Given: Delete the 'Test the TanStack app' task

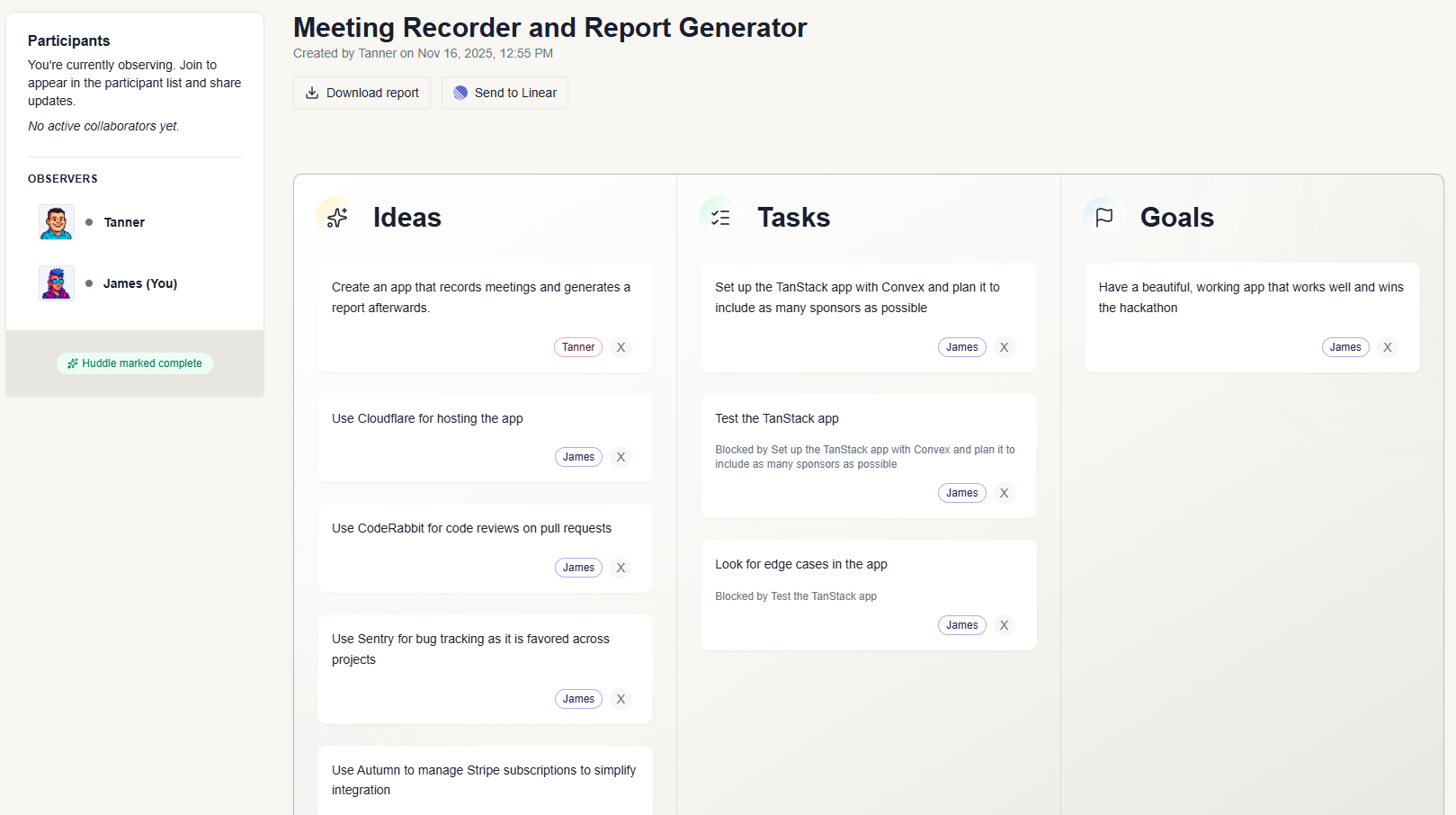Looking at the screenshot, I should (x=1005, y=493).
